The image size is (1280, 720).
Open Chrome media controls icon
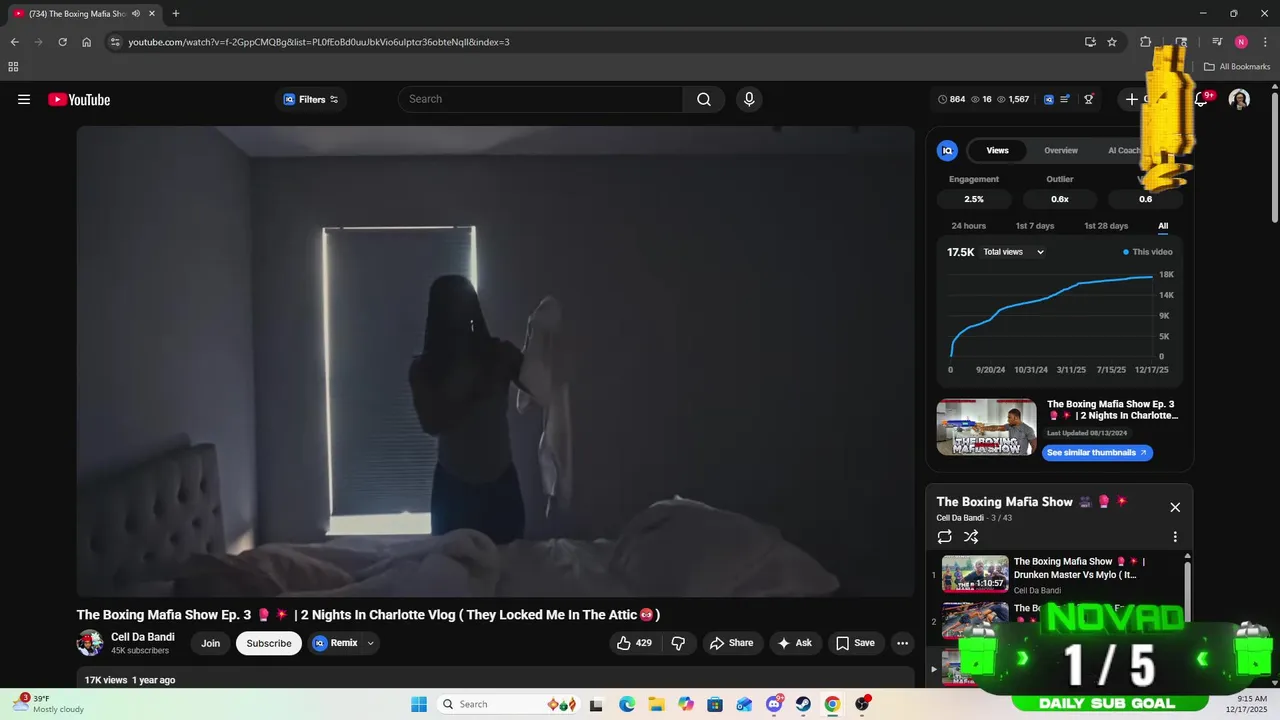(1217, 42)
